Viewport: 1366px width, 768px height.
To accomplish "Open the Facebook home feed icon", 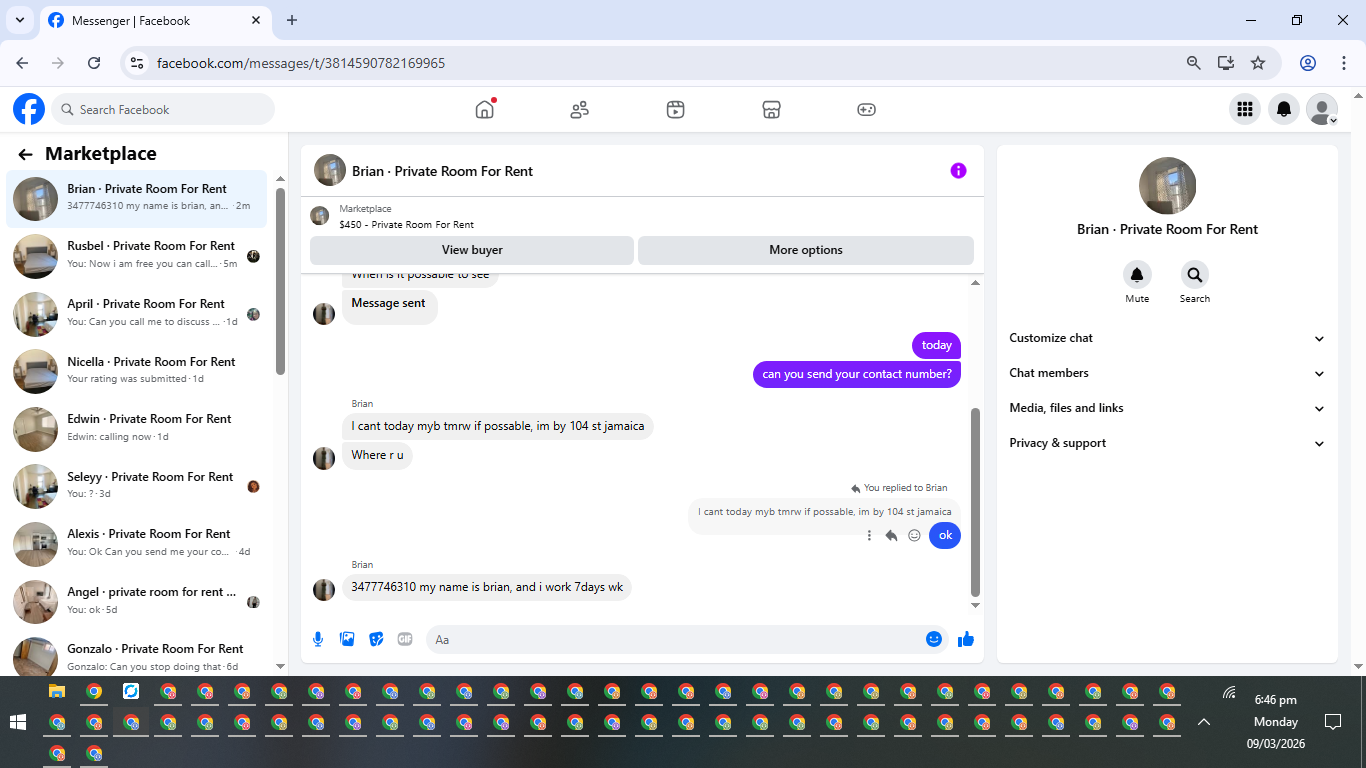I will click(x=485, y=109).
